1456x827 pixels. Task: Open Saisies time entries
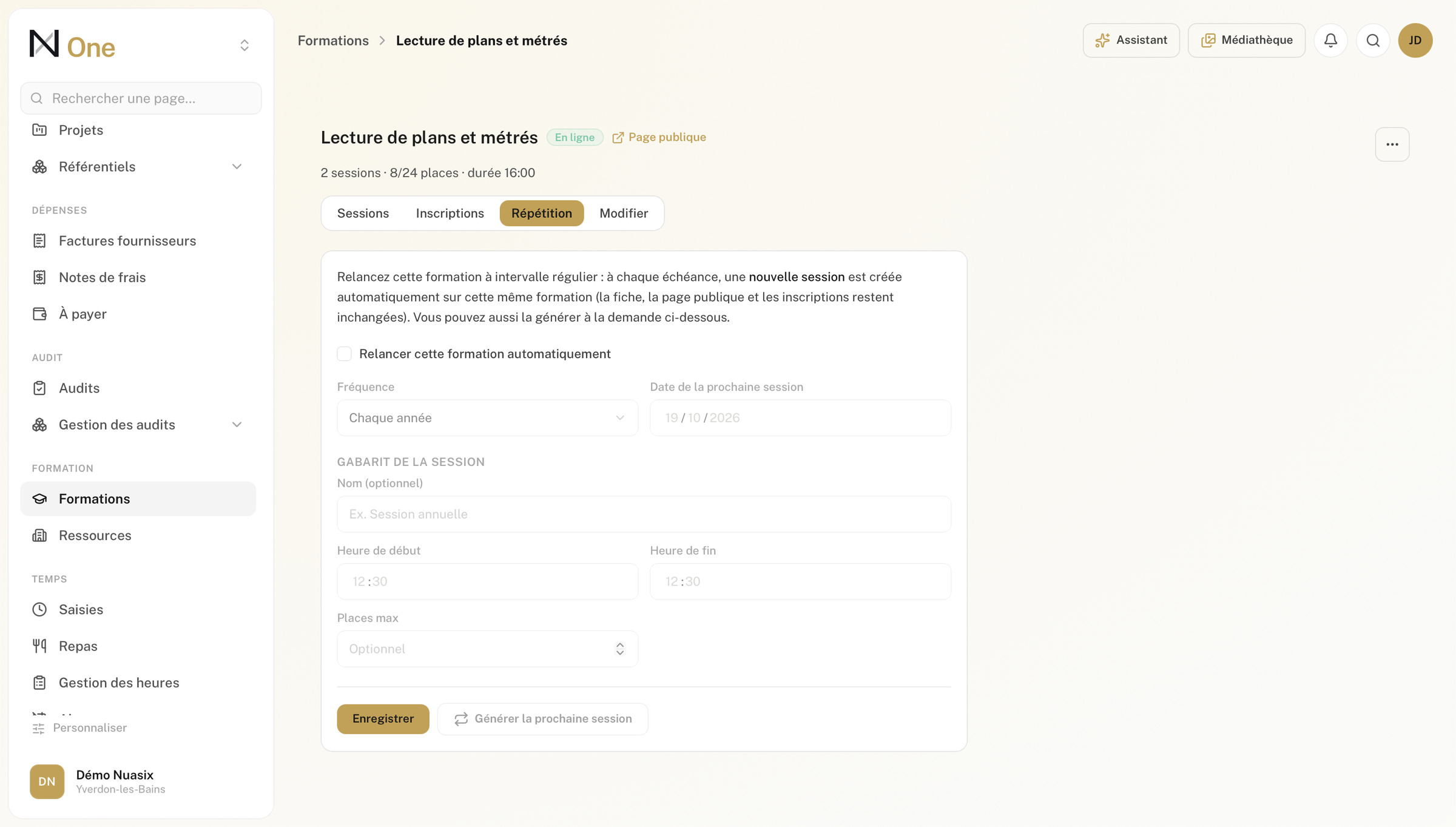(138, 609)
